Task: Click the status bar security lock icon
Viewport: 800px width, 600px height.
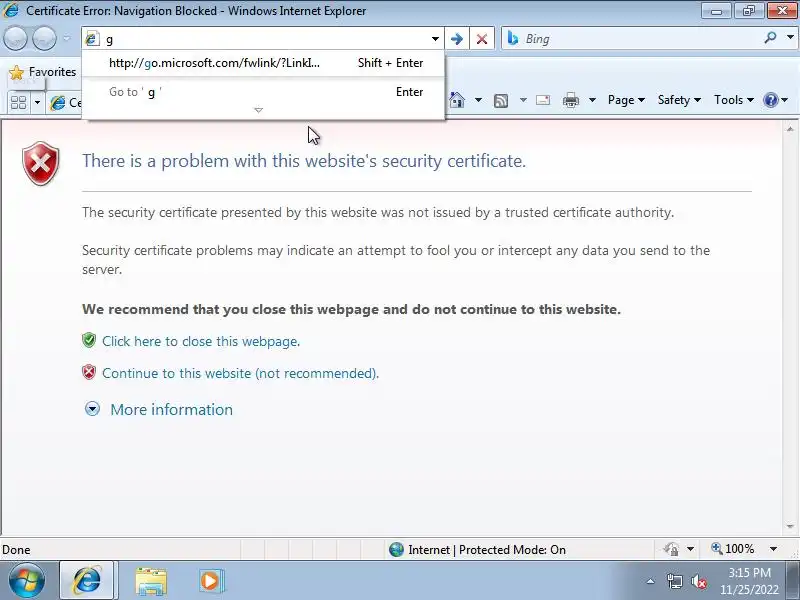Action: 671,549
